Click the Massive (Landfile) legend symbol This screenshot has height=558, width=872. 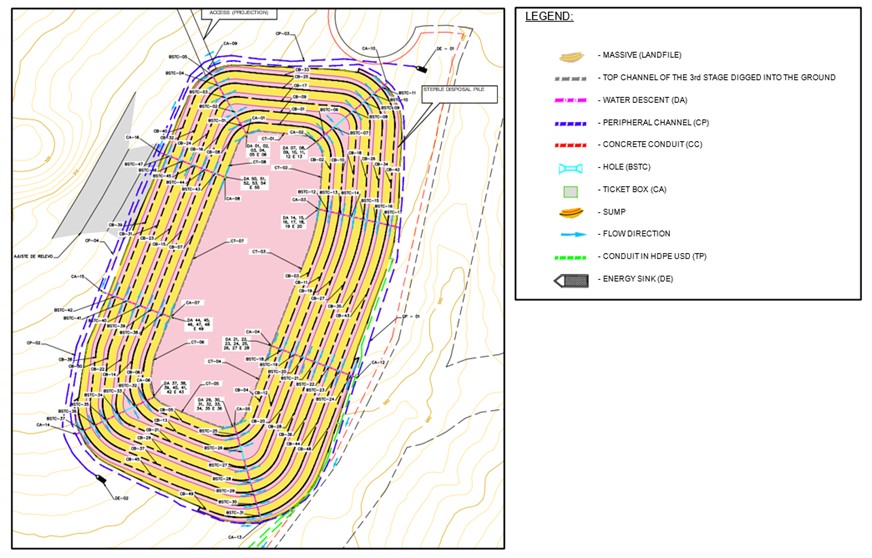click(571, 56)
